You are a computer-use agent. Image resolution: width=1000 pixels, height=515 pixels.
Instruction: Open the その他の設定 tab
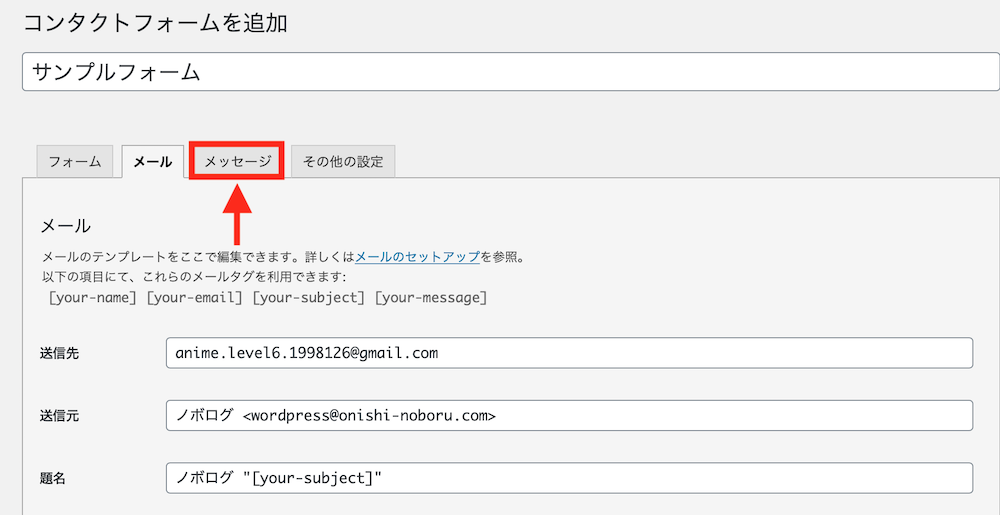pyautogui.click(x=343, y=161)
